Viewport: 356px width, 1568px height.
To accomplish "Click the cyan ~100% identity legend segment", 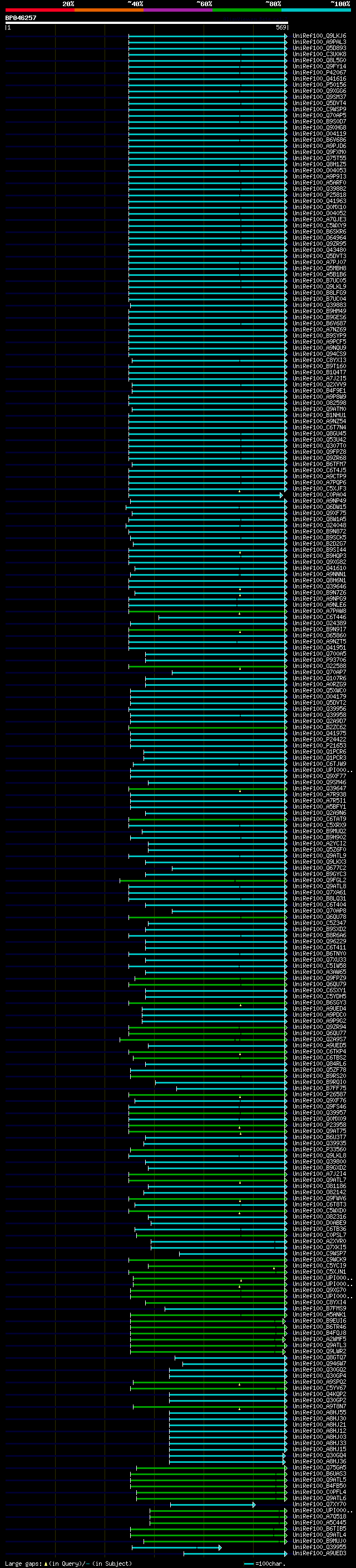I will click(316, 10).
